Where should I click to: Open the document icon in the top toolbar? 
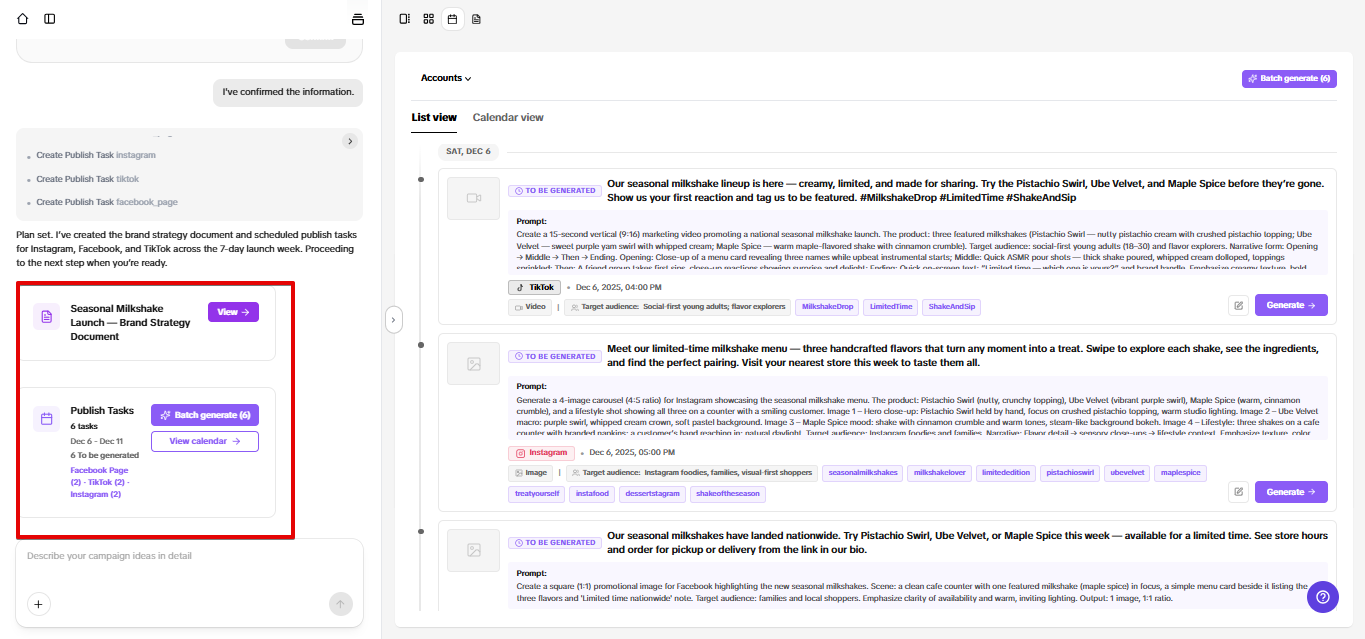pos(476,19)
